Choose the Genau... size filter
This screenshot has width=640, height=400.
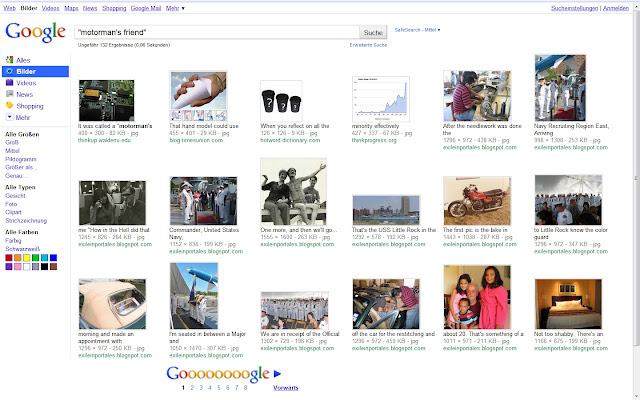click(x=16, y=176)
